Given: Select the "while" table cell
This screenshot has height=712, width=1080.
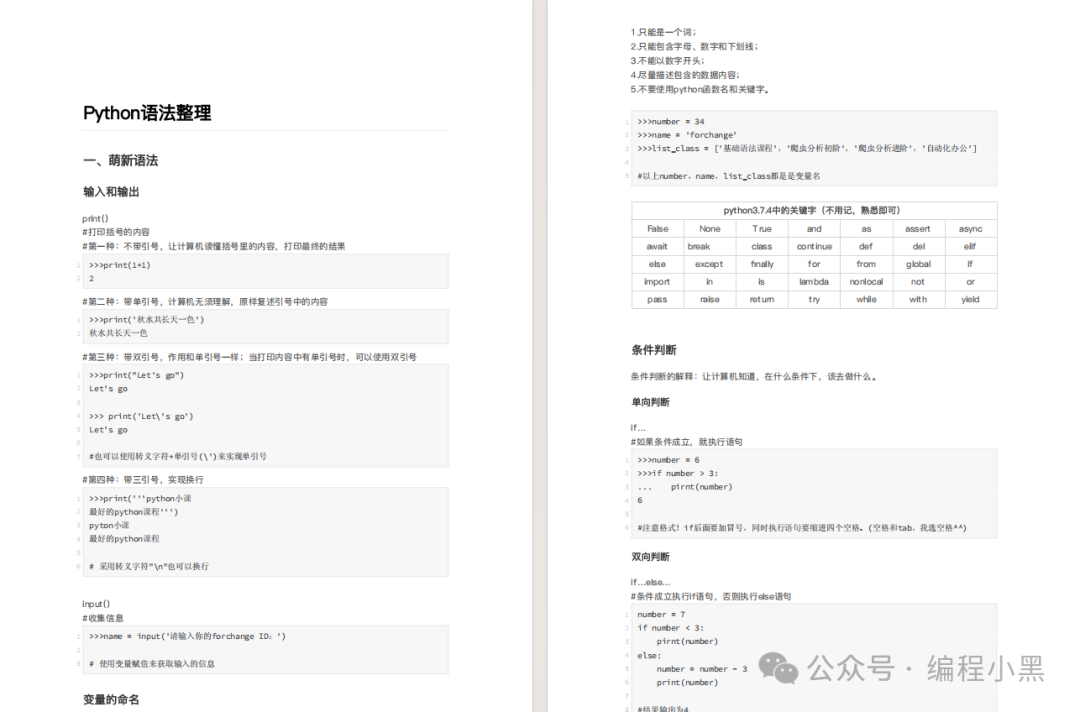Looking at the screenshot, I should (x=866, y=300).
